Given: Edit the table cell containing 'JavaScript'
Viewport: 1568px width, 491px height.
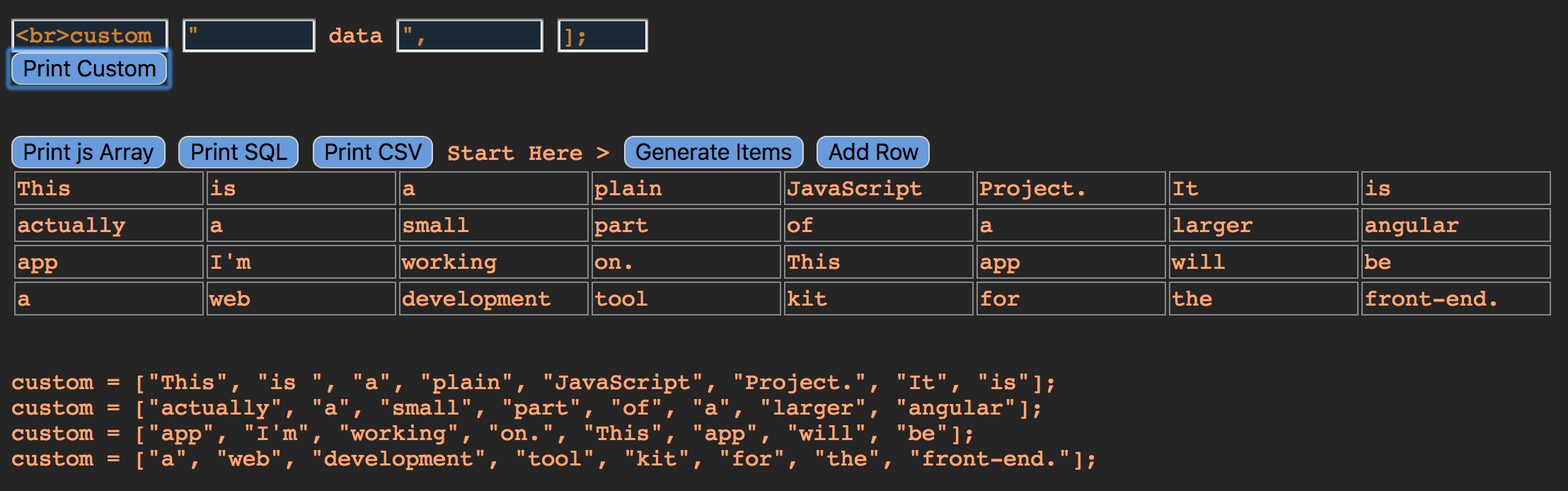Looking at the screenshot, I should pyautogui.click(x=878, y=188).
